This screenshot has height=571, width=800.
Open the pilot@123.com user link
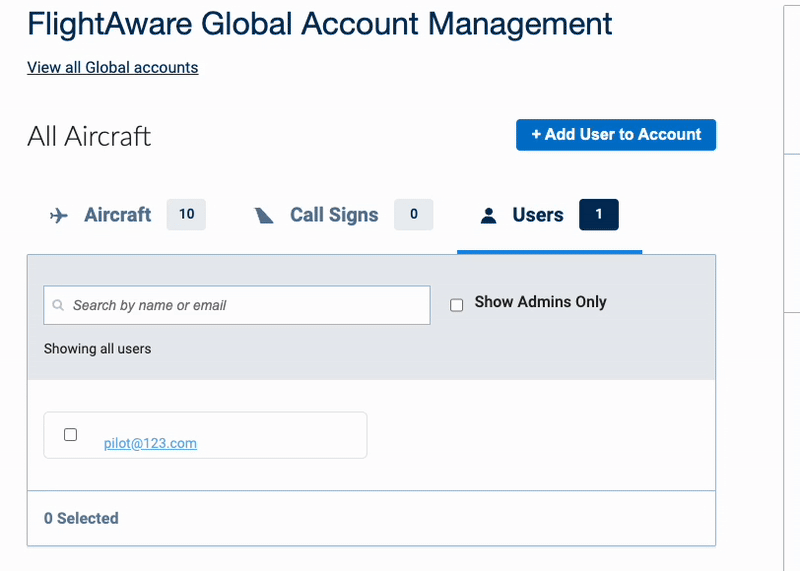[x=151, y=443]
